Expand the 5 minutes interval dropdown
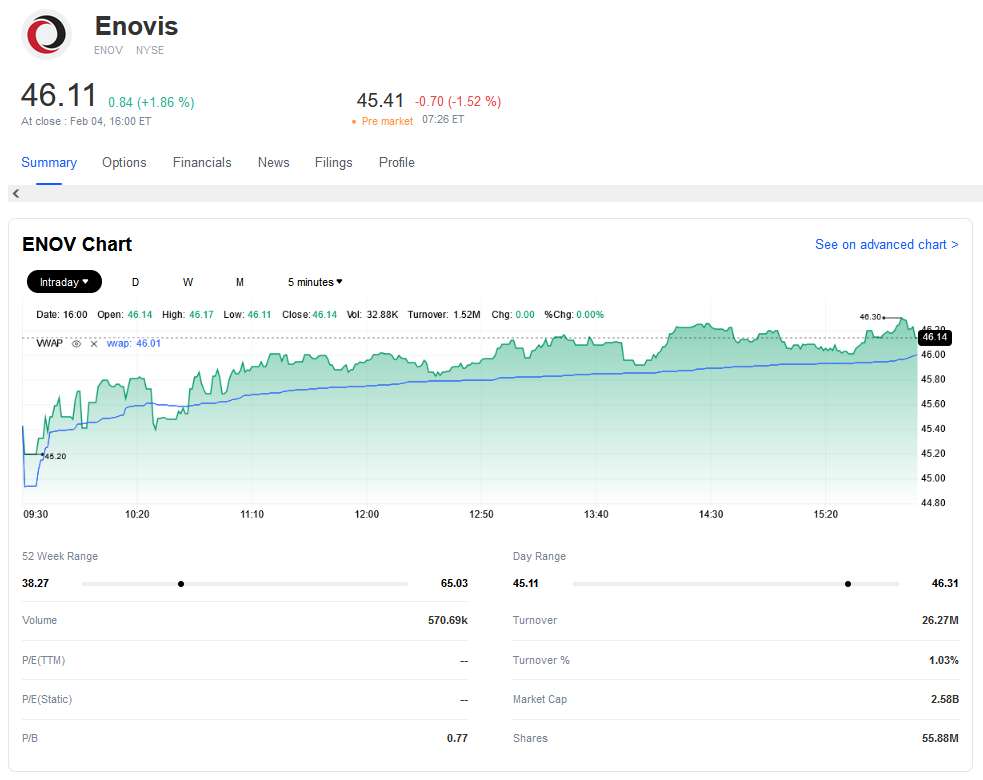The height and width of the screenshot is (780, 983). (x=315, y=282)
